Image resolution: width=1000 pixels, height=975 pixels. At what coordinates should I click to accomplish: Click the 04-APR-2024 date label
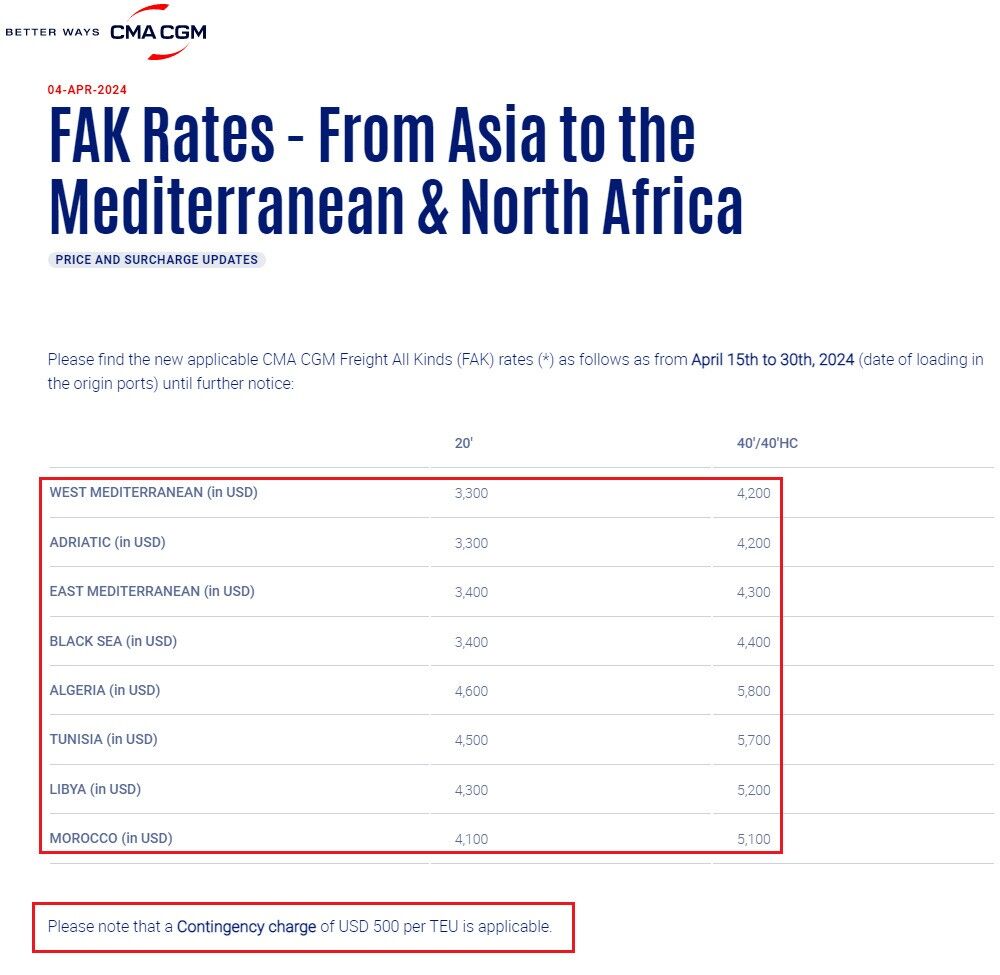87,89
